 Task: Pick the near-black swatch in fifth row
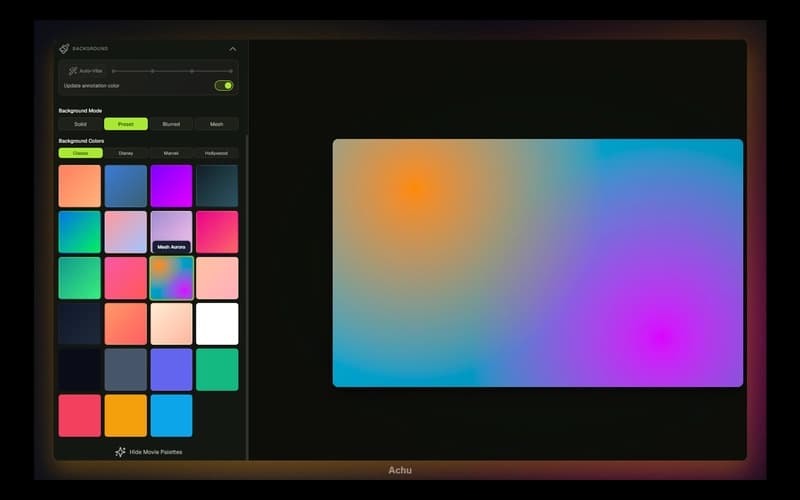pyautogui.click(x=80, y=370)
